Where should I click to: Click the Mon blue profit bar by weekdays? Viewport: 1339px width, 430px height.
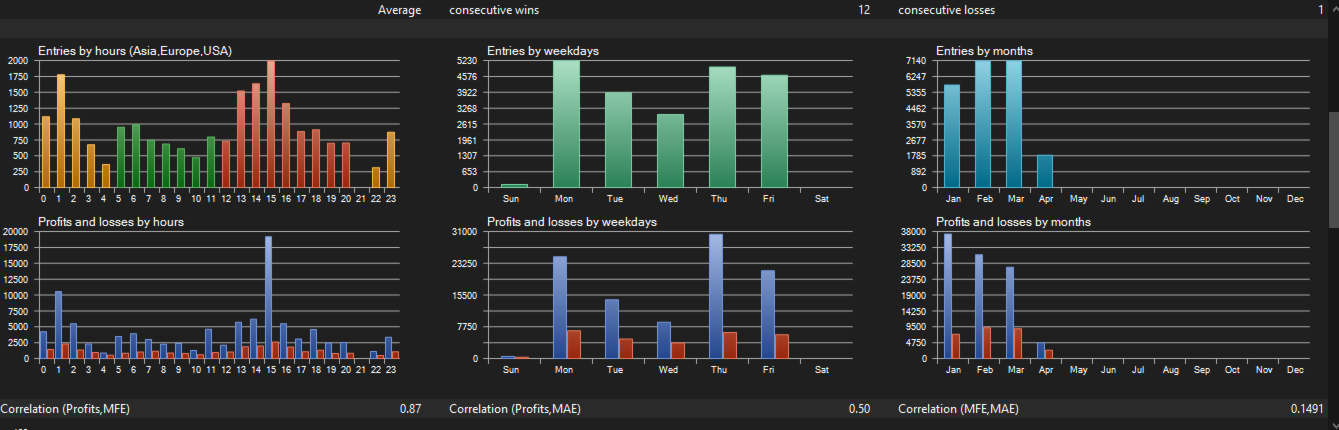pos(560,307)
